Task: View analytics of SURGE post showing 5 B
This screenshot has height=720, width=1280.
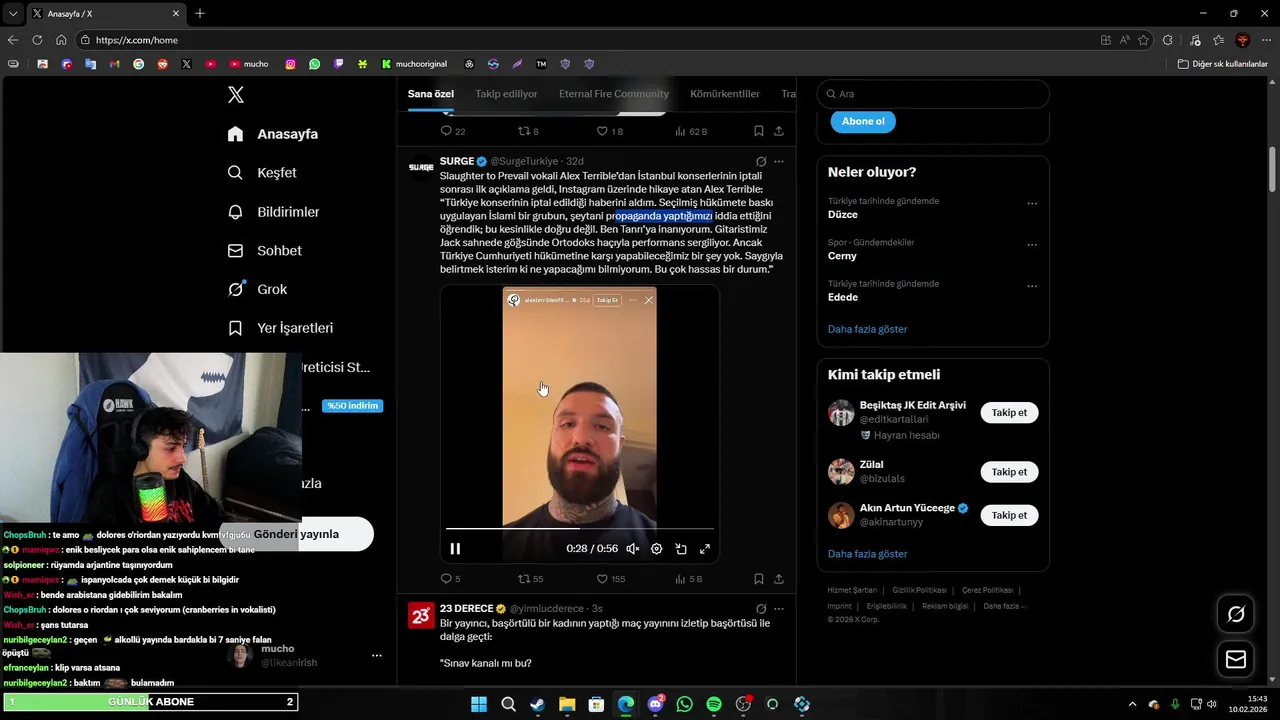Action: 689,579
